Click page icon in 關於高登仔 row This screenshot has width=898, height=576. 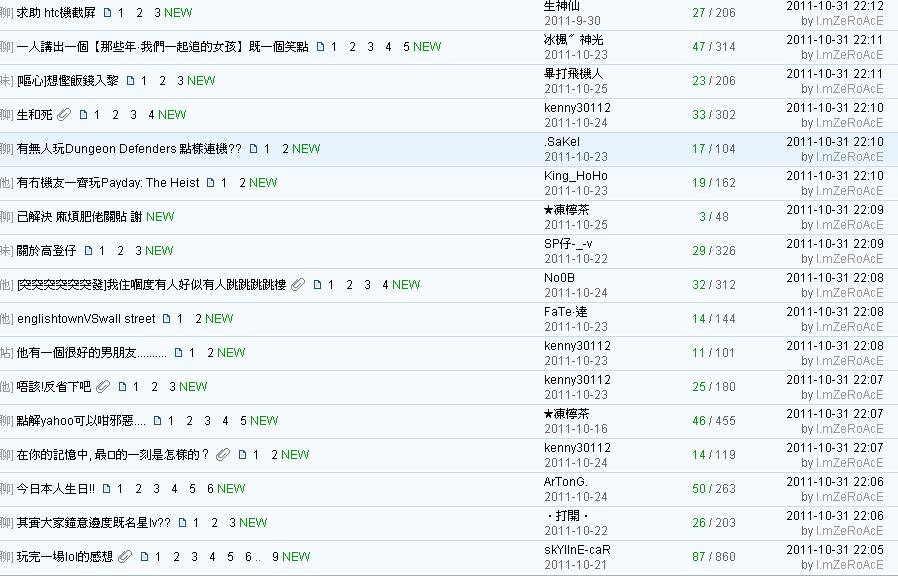[x=88, y=251]
